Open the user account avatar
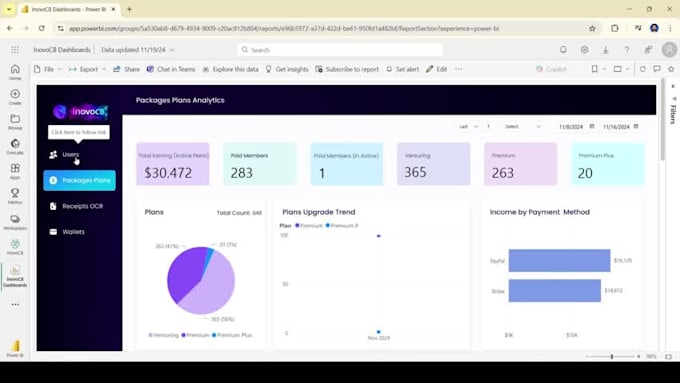 point(669,49)
